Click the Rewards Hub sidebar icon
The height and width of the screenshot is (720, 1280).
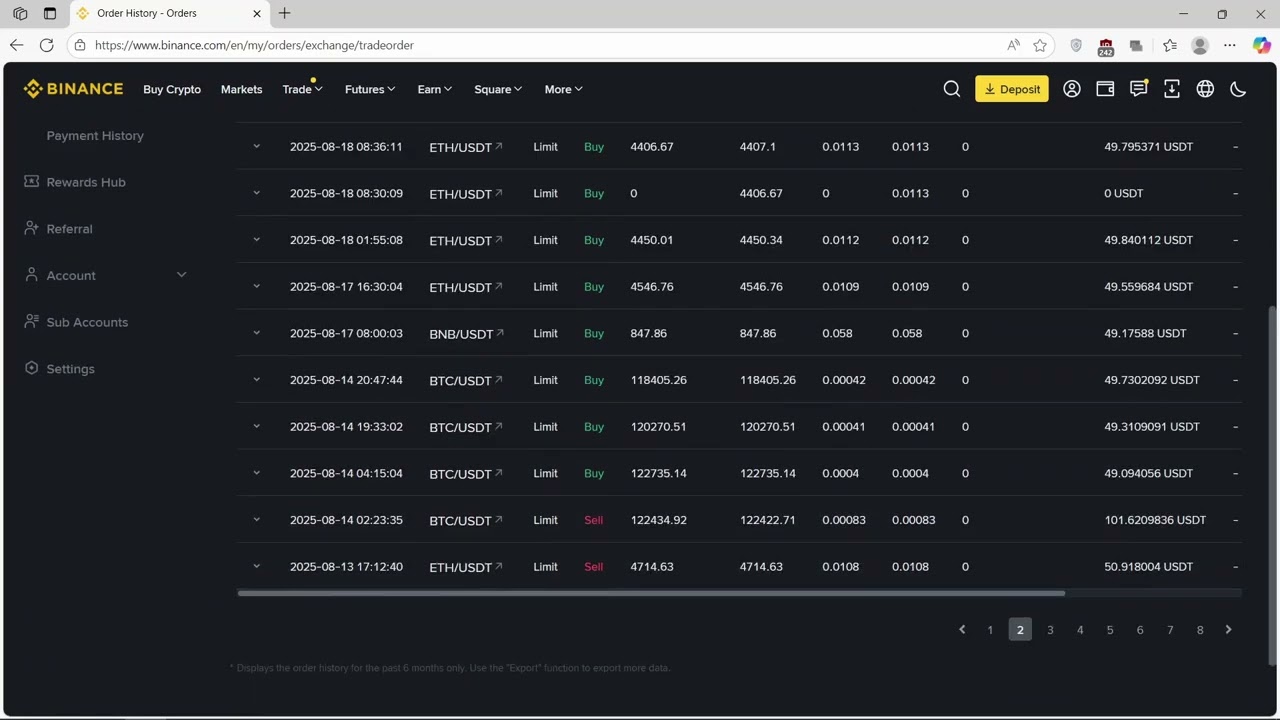(x=31, y=182)
